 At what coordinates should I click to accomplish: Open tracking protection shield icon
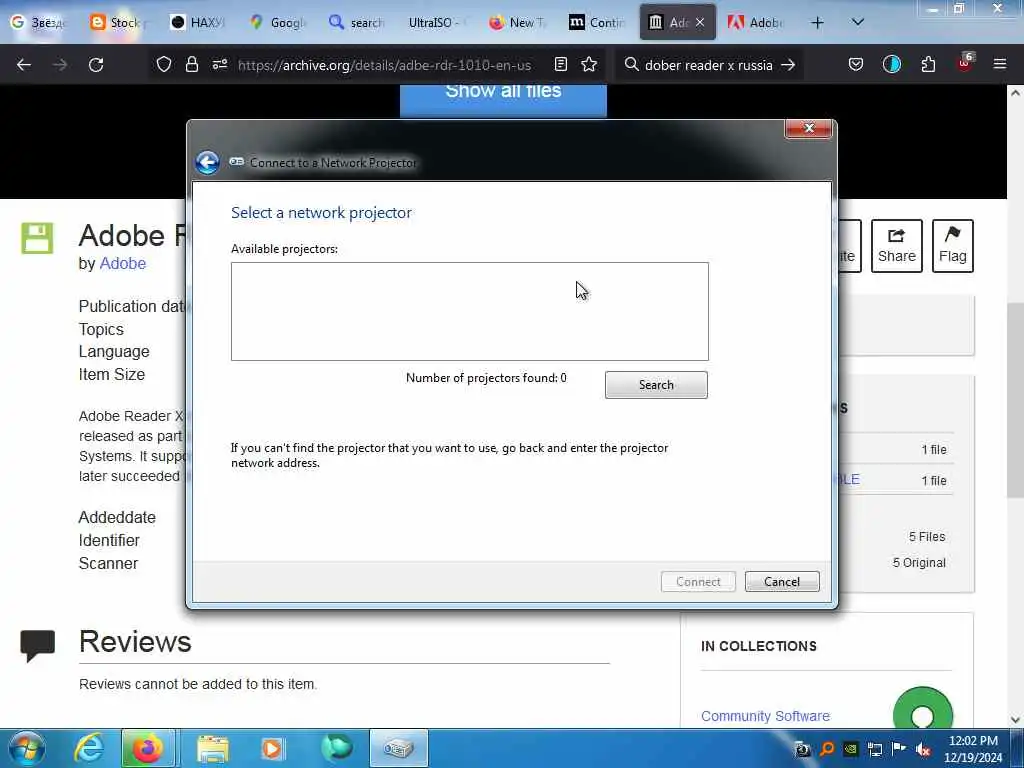pos(164,65)
